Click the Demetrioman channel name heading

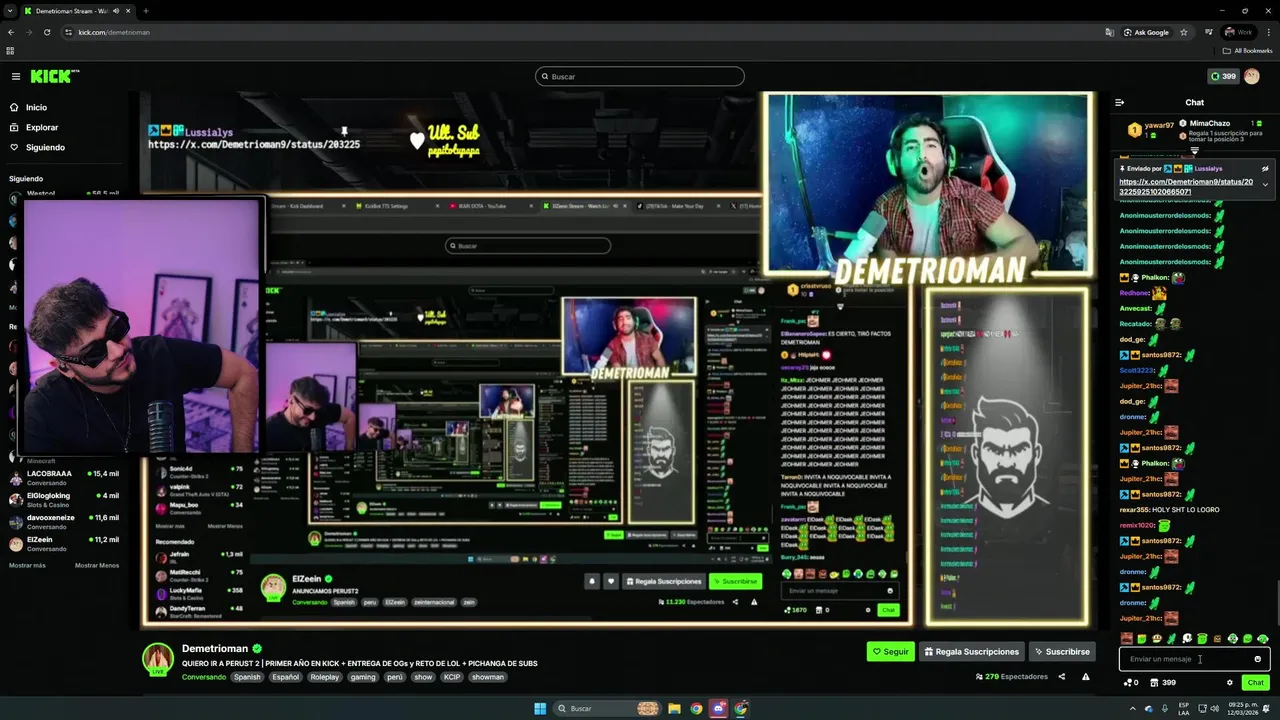[x=215, y=648]
